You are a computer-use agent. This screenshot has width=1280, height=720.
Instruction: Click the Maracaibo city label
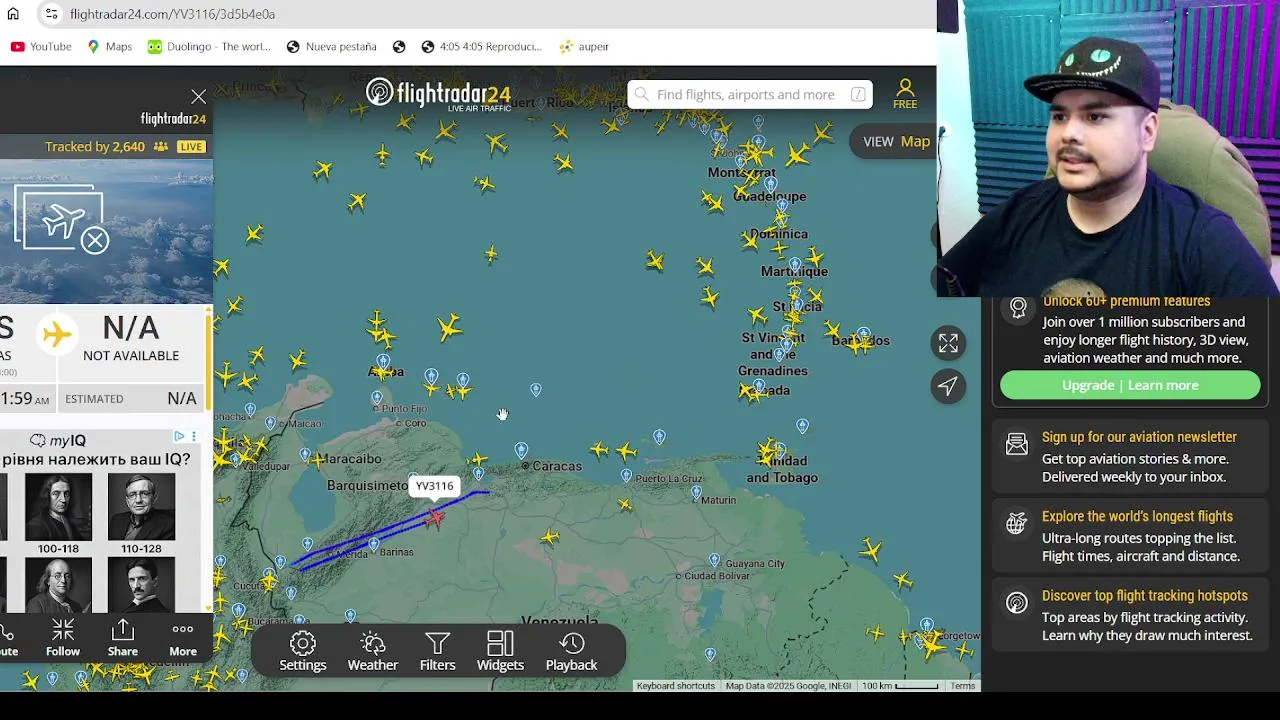(347, 459)
